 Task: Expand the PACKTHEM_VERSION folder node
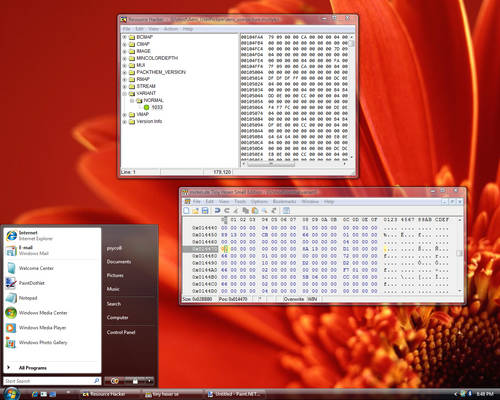125,72
